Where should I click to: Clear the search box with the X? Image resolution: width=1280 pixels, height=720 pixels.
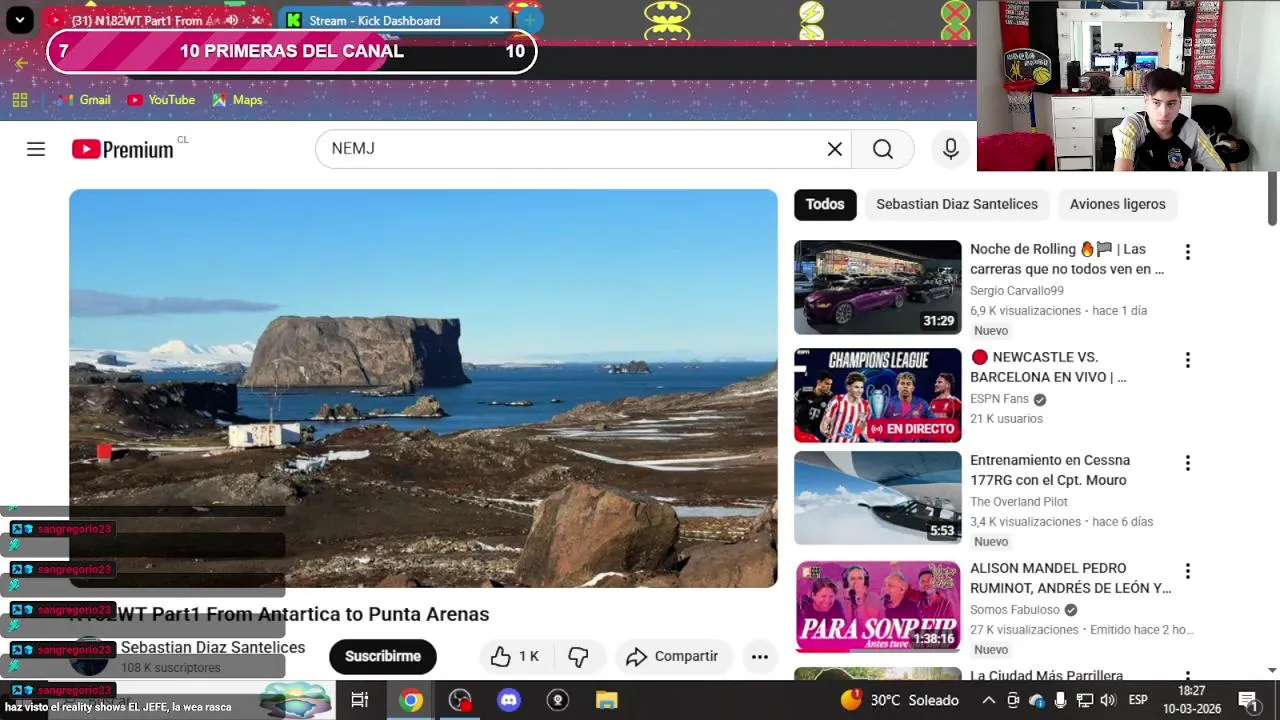click(835, 149)
